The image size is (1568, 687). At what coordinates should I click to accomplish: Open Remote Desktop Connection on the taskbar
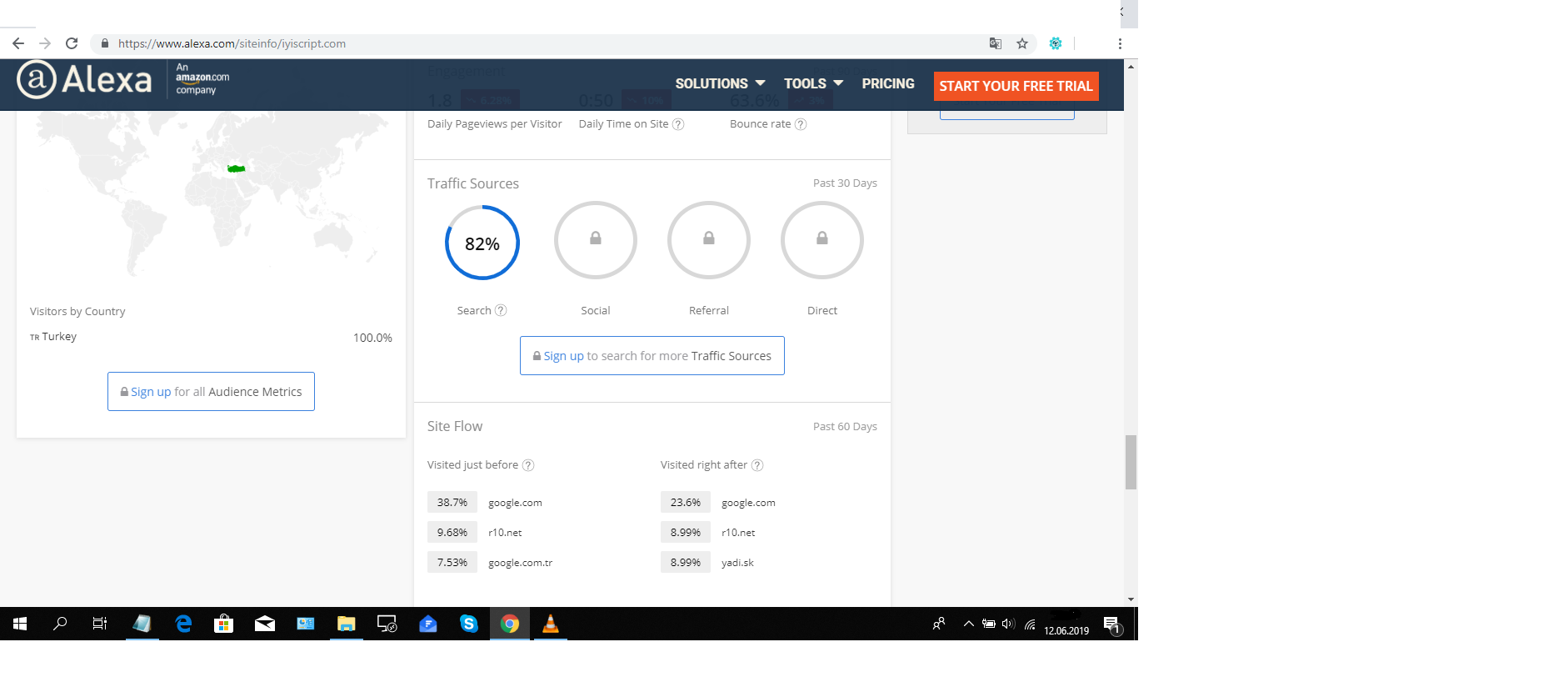pos(387,624)
